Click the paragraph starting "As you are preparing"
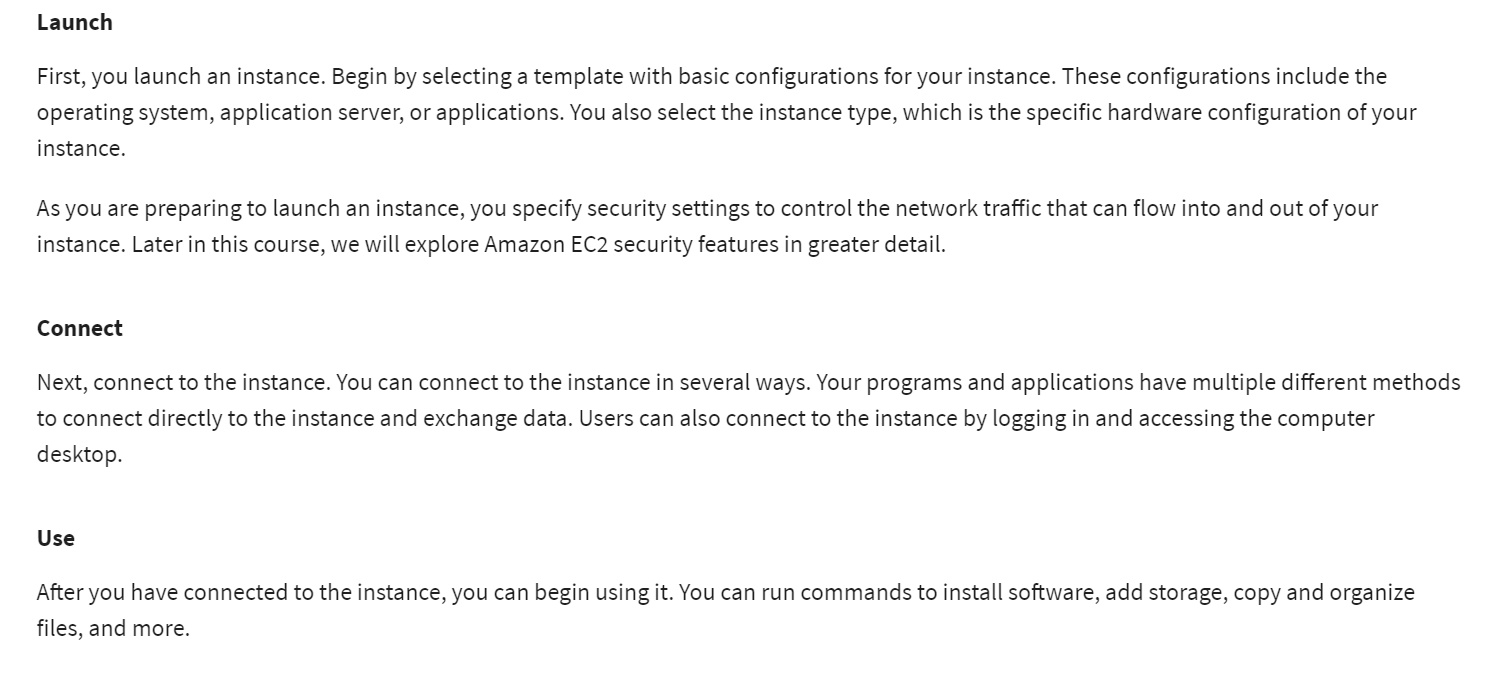This screenshot has height=682, width=1487. [708, 226]
